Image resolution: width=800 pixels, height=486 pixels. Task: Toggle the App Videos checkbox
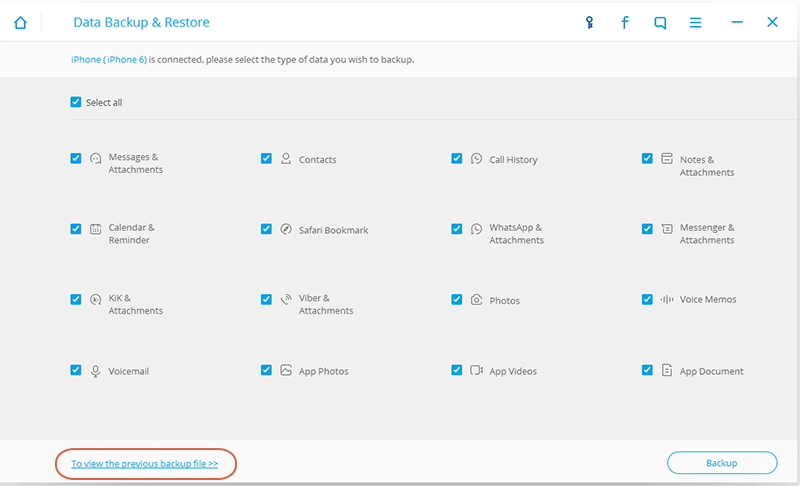point(457,370)
